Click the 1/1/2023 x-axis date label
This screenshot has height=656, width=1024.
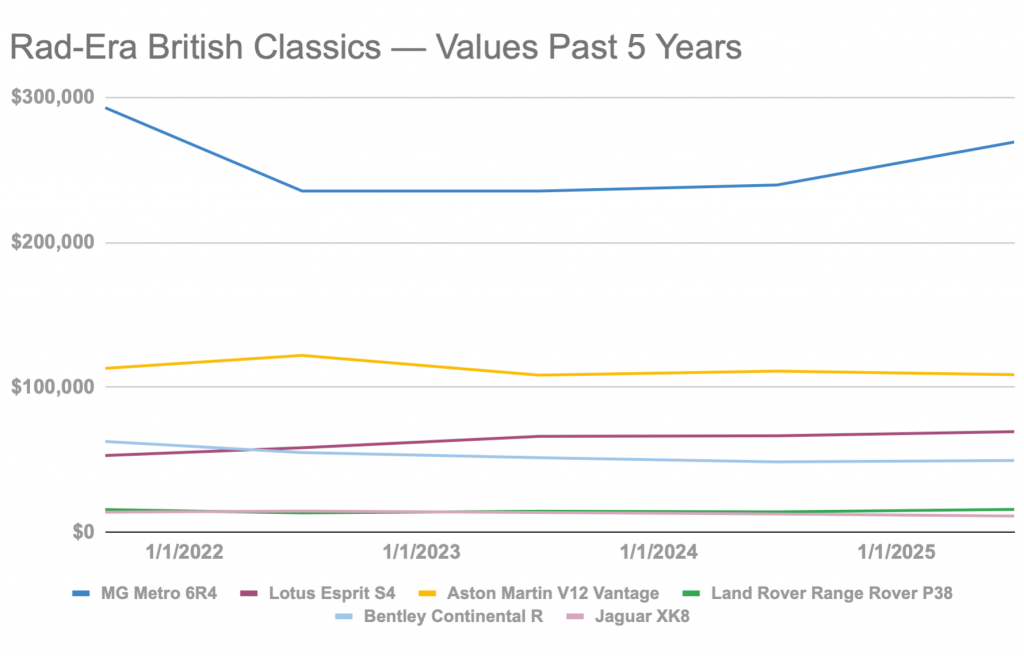(421, 552)
